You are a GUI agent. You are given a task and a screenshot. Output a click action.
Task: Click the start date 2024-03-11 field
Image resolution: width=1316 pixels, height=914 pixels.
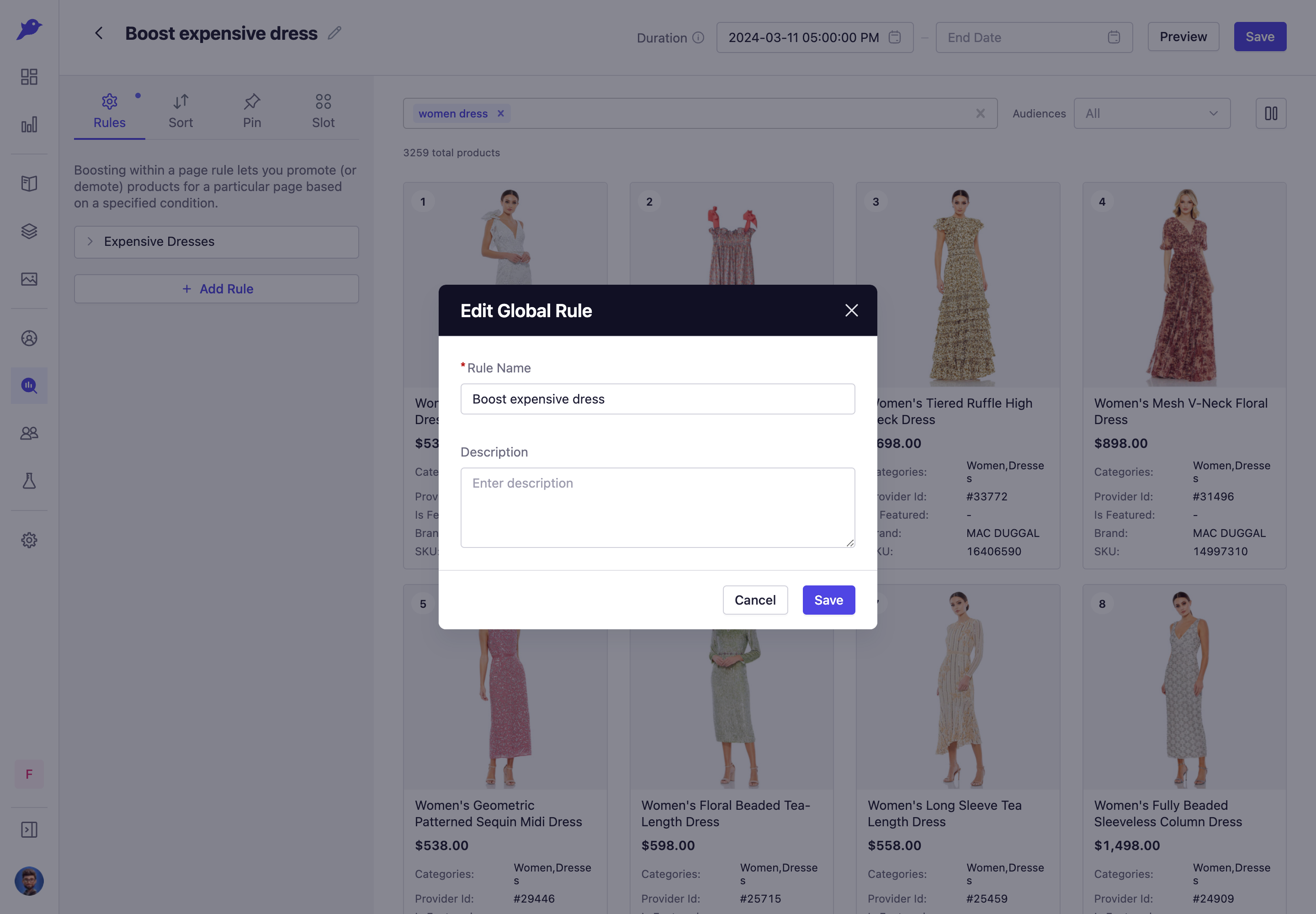pos(814,37)
